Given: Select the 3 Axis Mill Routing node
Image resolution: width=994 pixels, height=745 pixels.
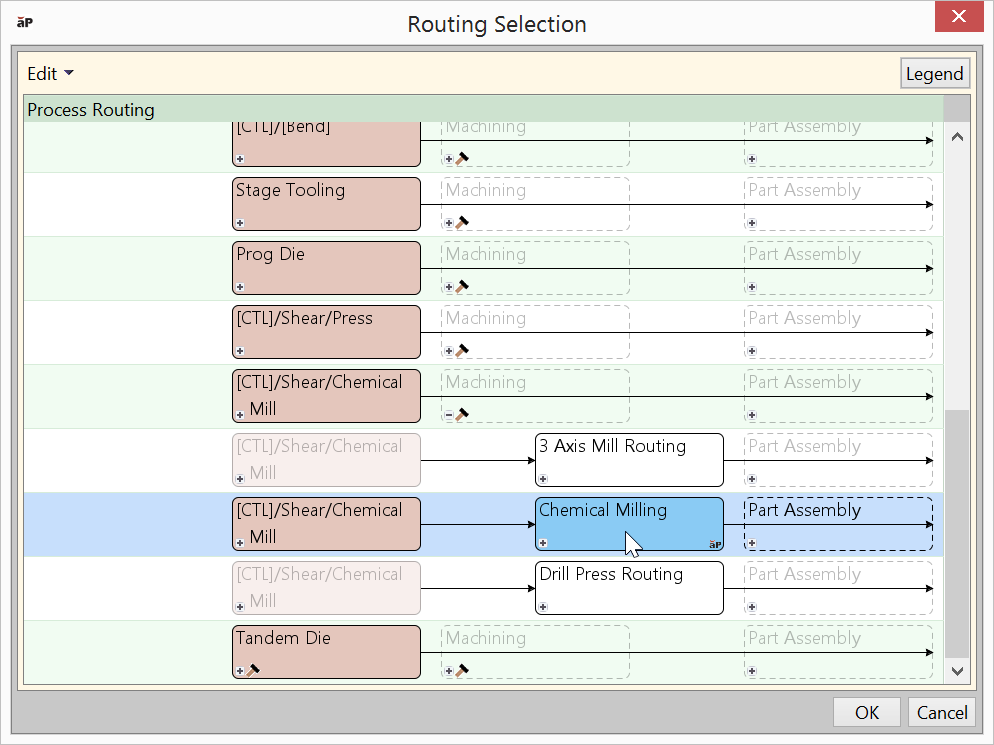Looking at the screenshot, I should (x=628, y=459).
